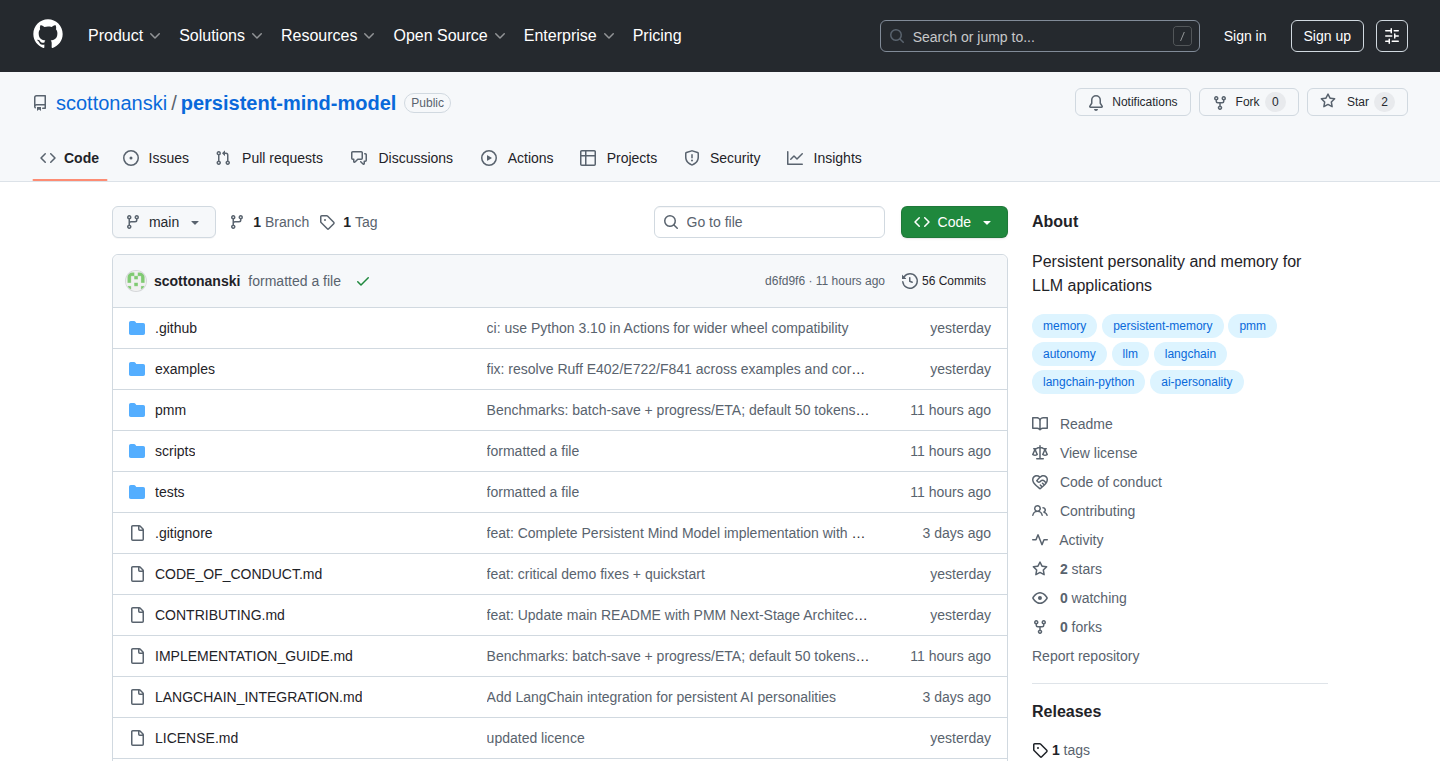The height and width of the screenshot is (761, 1440).
Task: Click the magnifier icon in Go to file
Action: point(672,222)
